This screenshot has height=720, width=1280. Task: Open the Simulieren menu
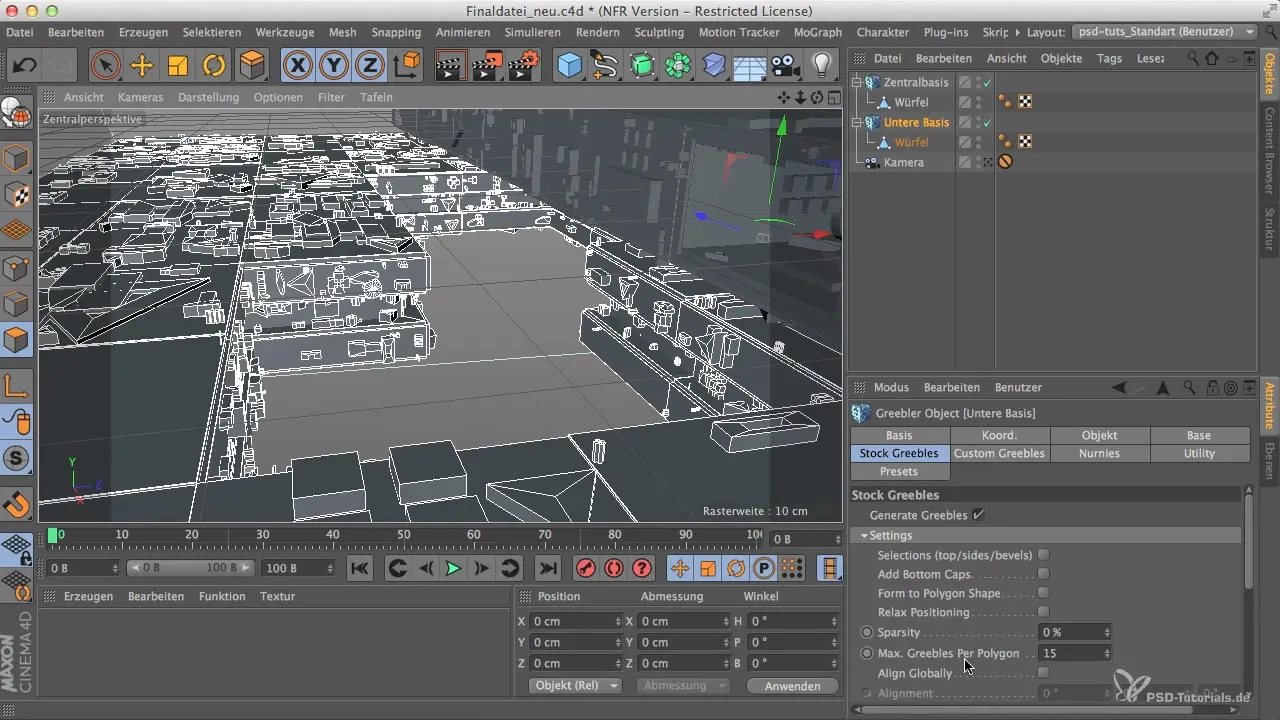pos(532,32)
